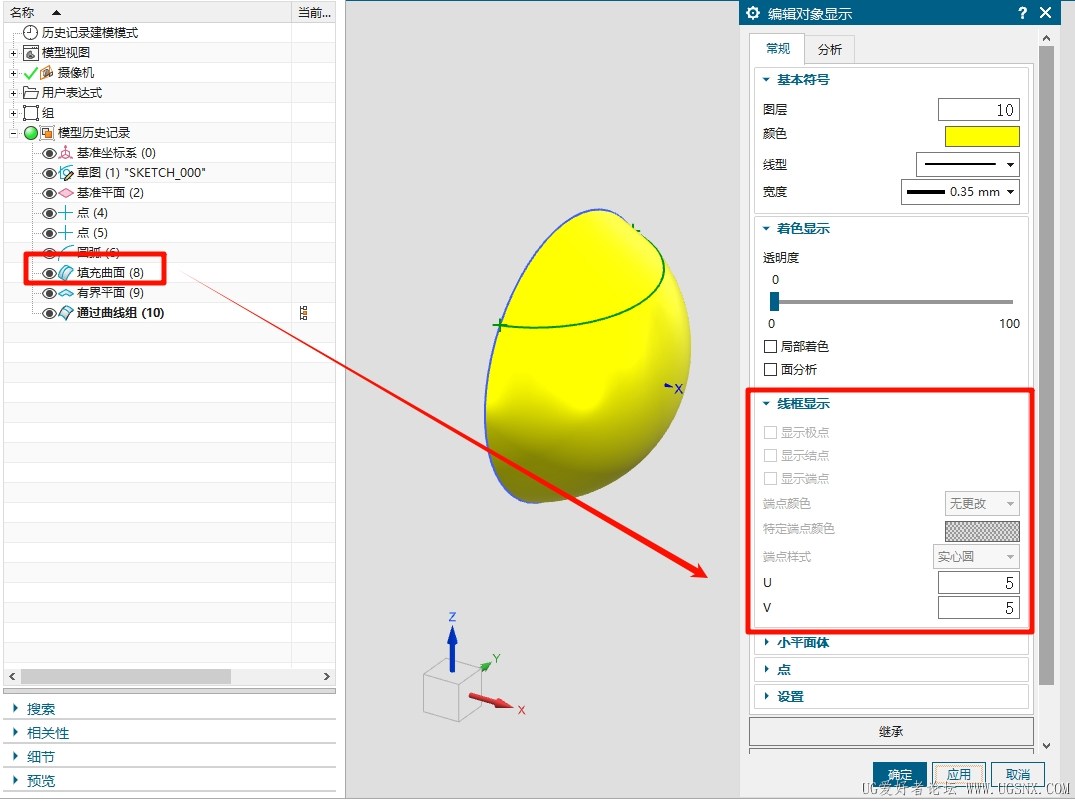Image resolution: width=1075 pixels, height=801 pixels.
Task: Switch to the 分析 tab
Action: click(x=829, y=49)
